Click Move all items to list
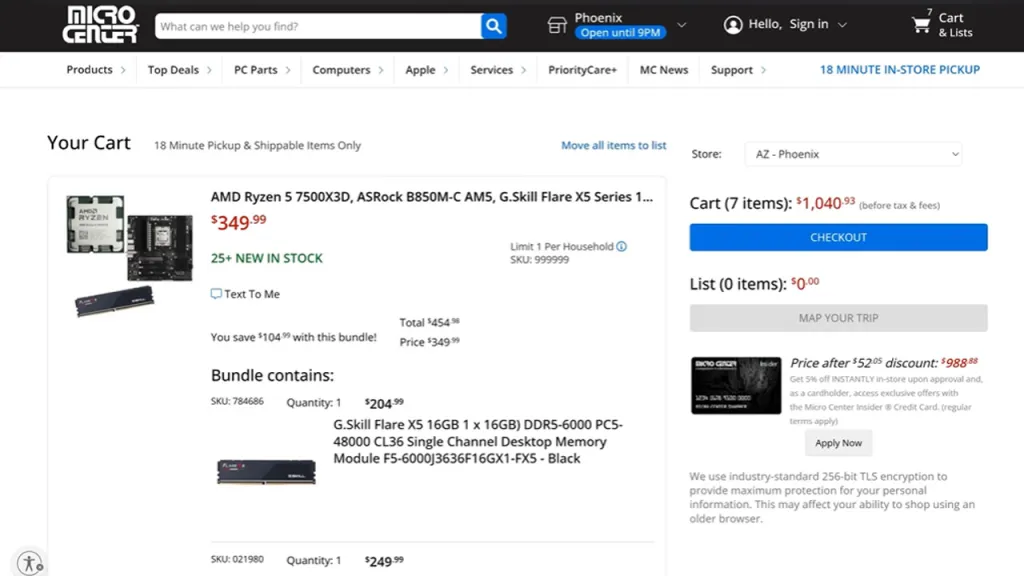The height and width of the screenshot is (576, 1024). (x=613, y=145)
